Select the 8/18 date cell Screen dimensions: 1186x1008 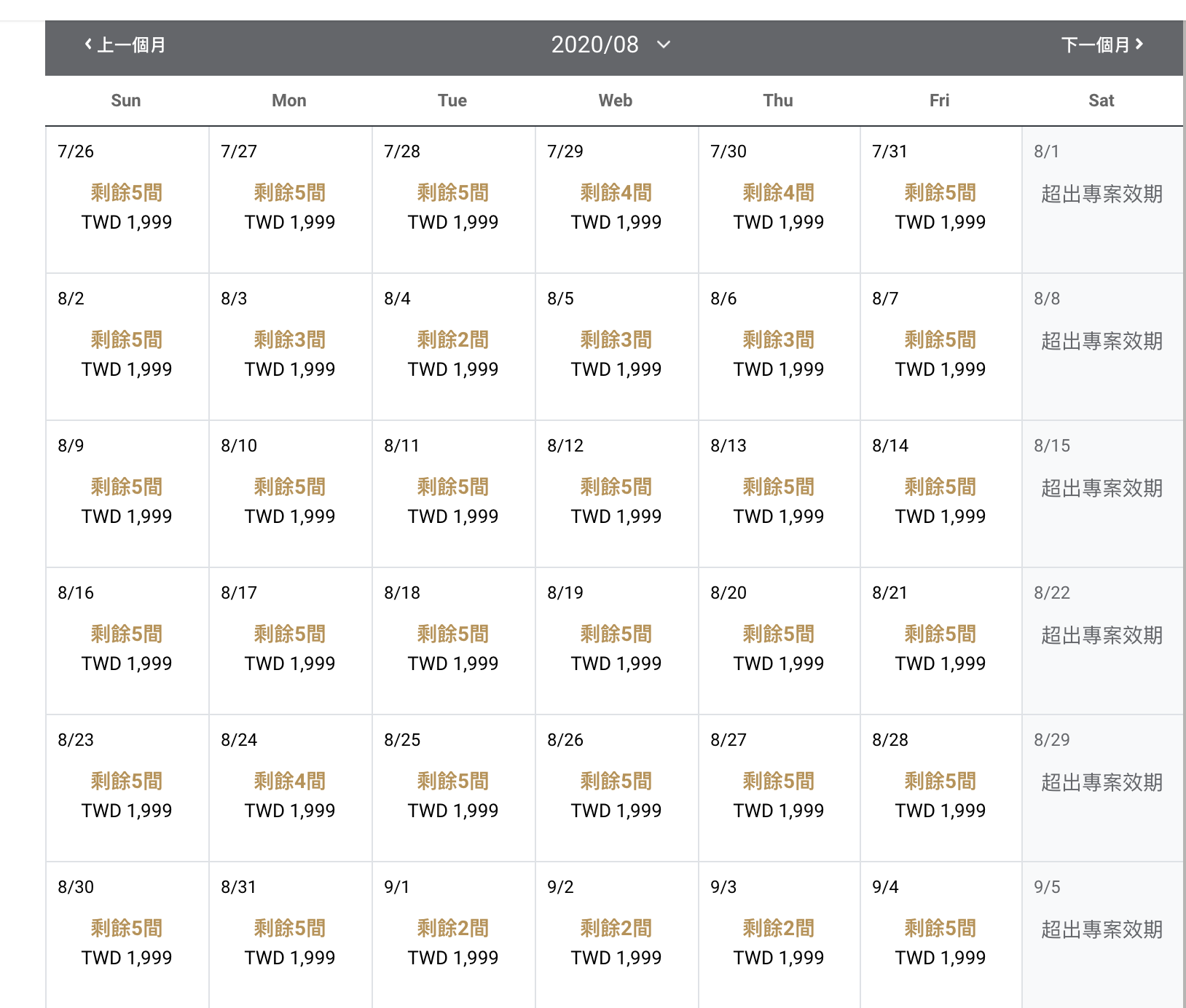click(453, 642)
